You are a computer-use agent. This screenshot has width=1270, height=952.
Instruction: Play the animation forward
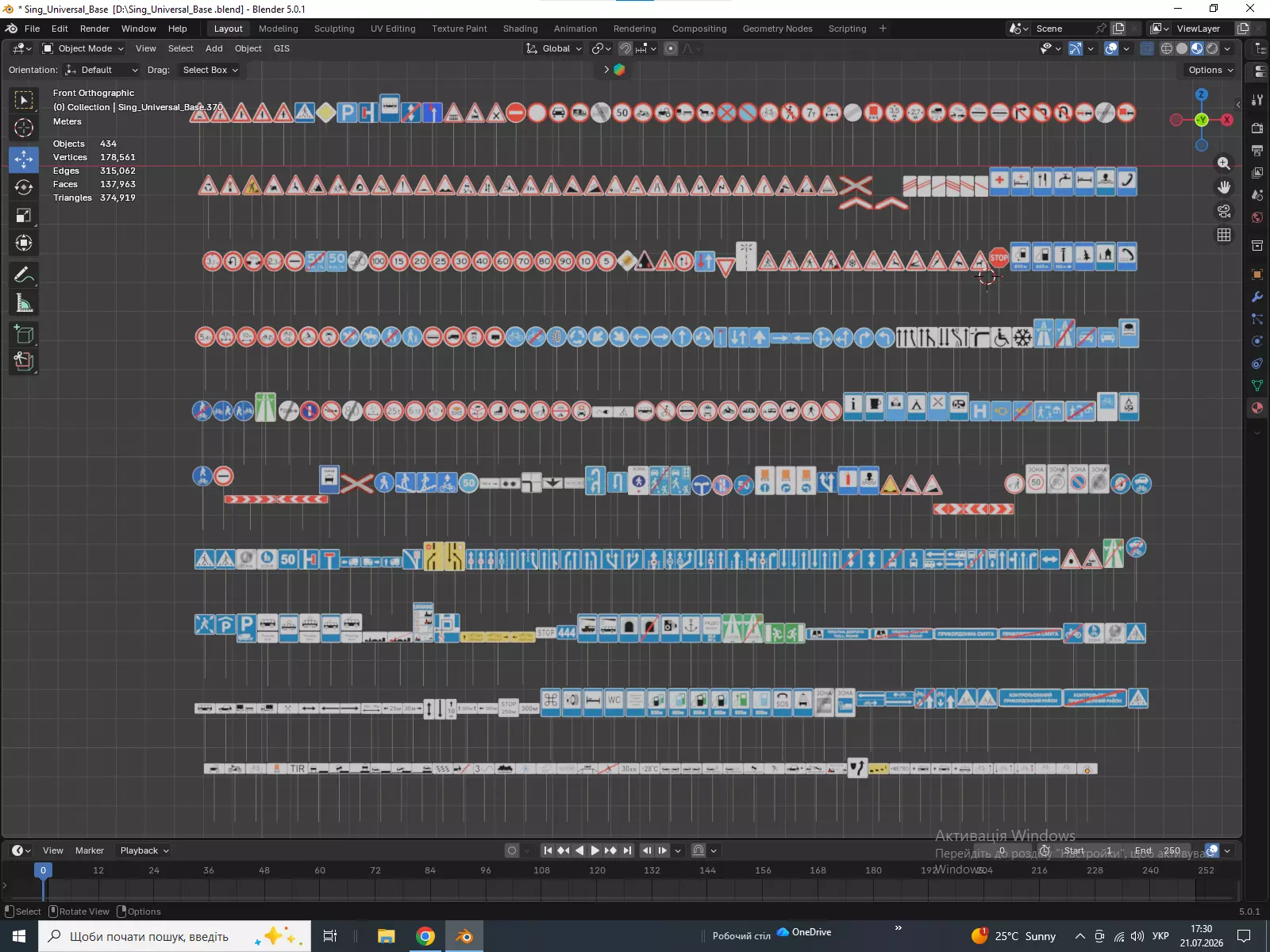click(x=595, y=850)
